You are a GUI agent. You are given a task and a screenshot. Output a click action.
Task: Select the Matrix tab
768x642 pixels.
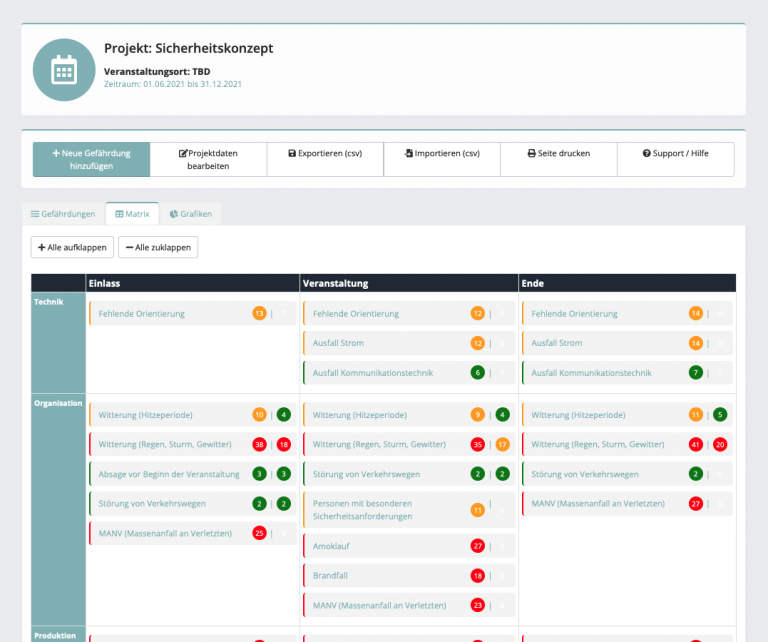click(x=132, y=214)
